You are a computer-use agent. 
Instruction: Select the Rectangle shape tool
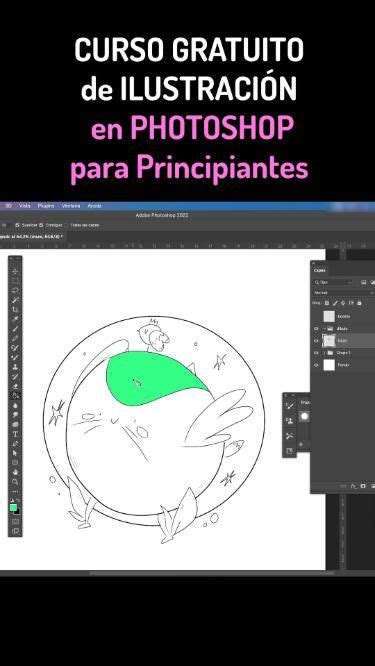click(x=16, y=462)
